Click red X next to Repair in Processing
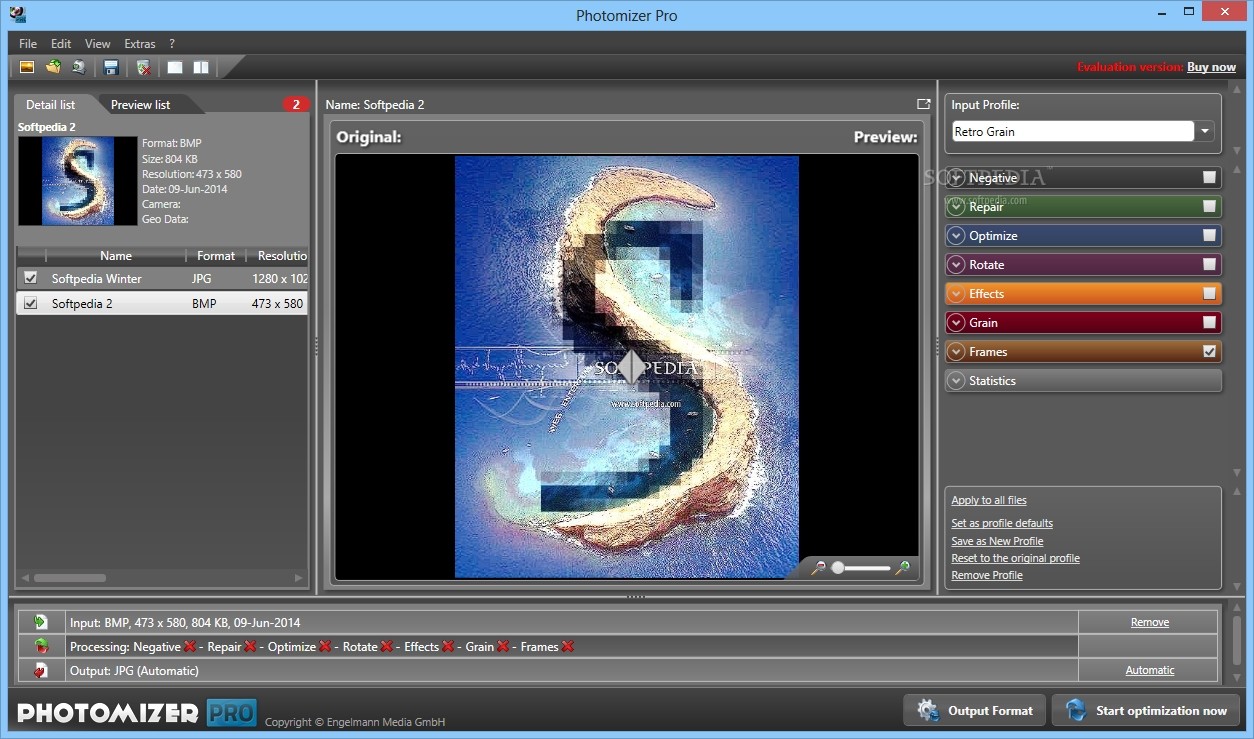1254x739 pixels. 250,647
